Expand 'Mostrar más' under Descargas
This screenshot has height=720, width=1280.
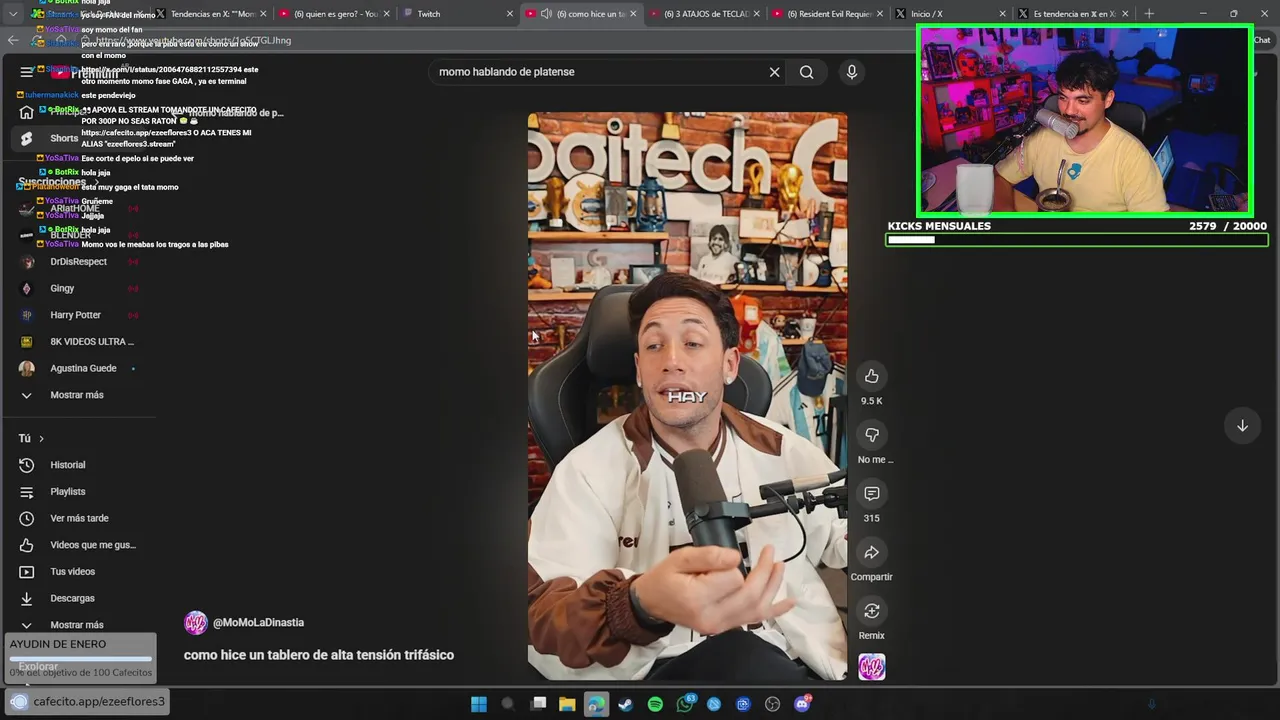click(x=76, y=625)
